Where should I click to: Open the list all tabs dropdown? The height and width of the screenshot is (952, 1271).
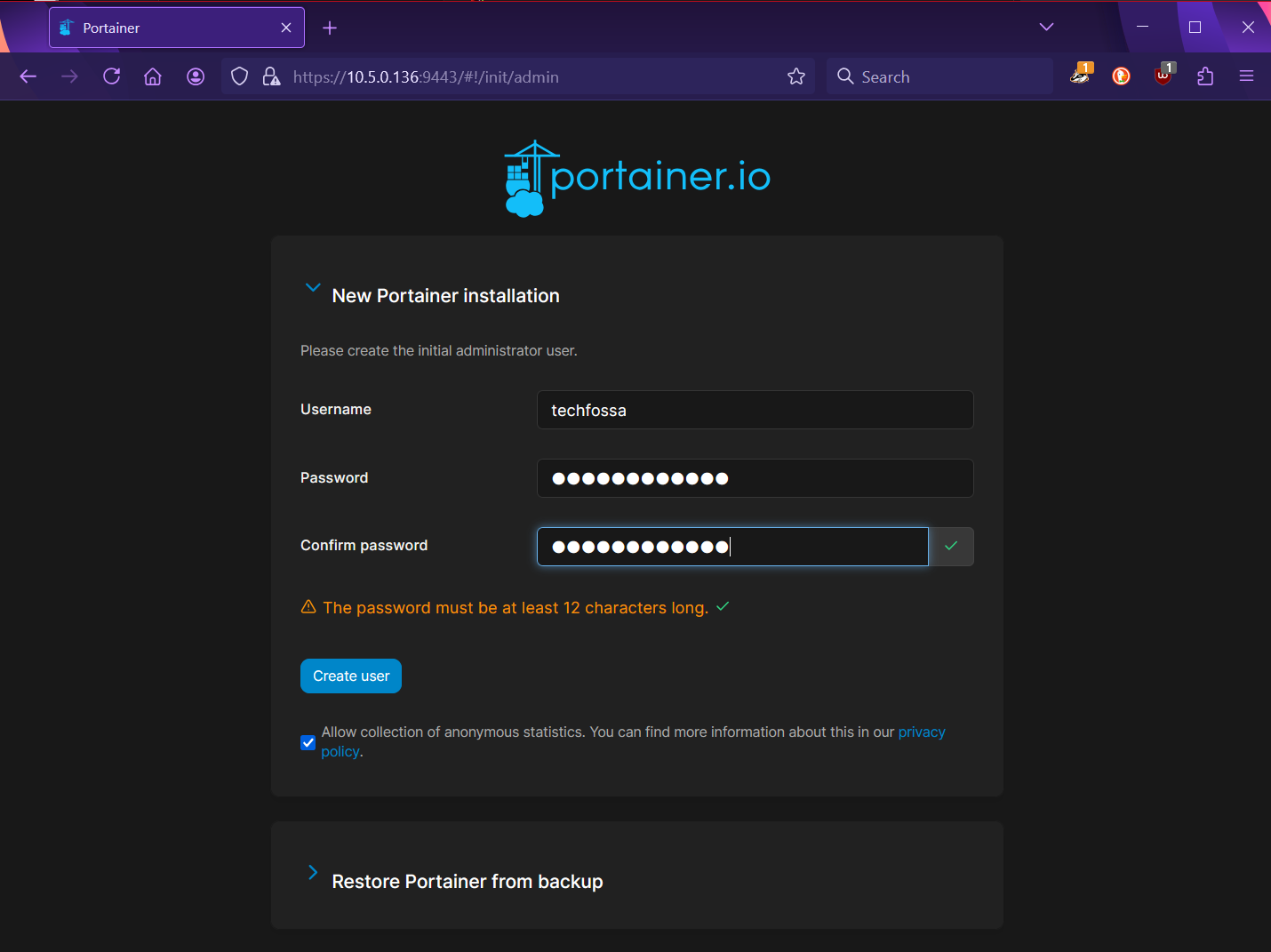(1046, 27)
